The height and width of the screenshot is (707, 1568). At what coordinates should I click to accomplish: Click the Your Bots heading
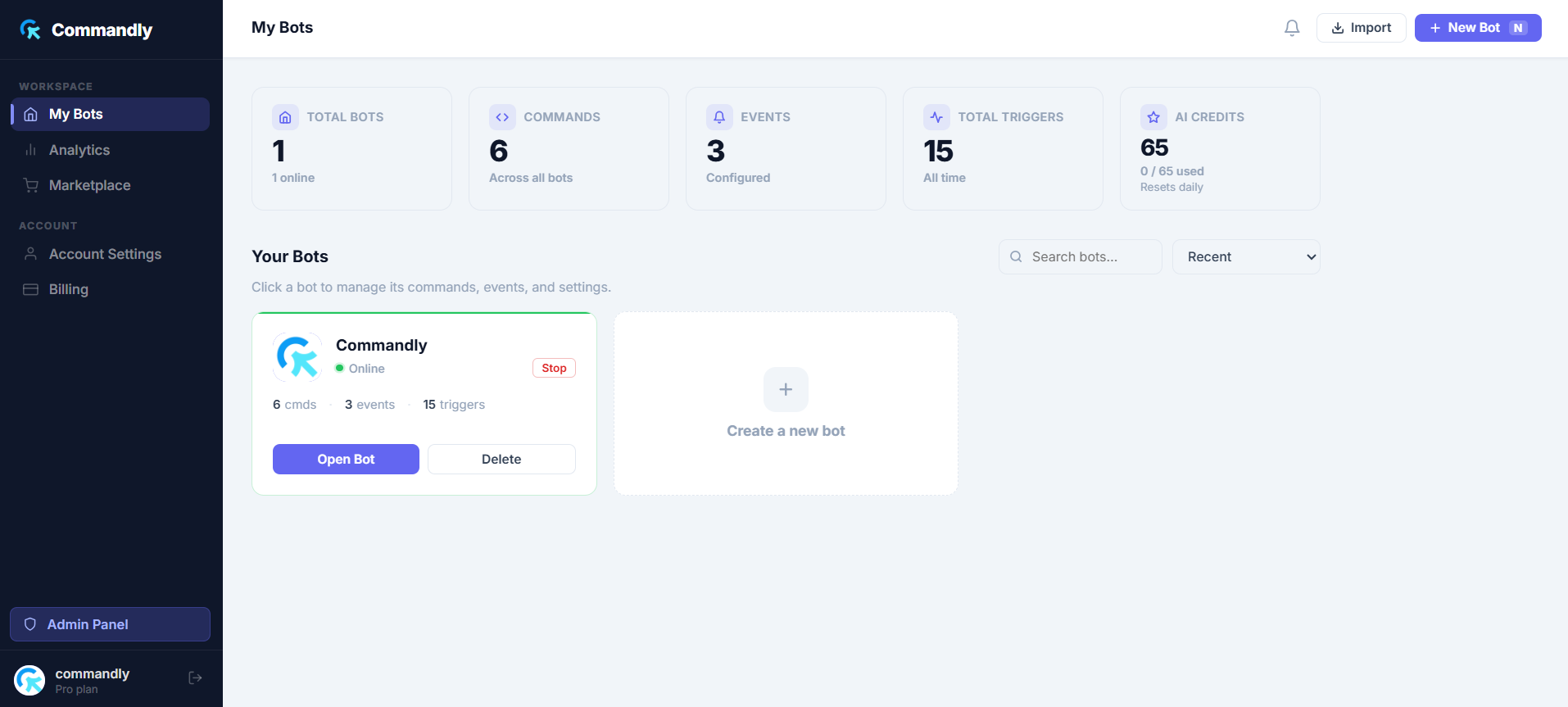click(290, 256)
